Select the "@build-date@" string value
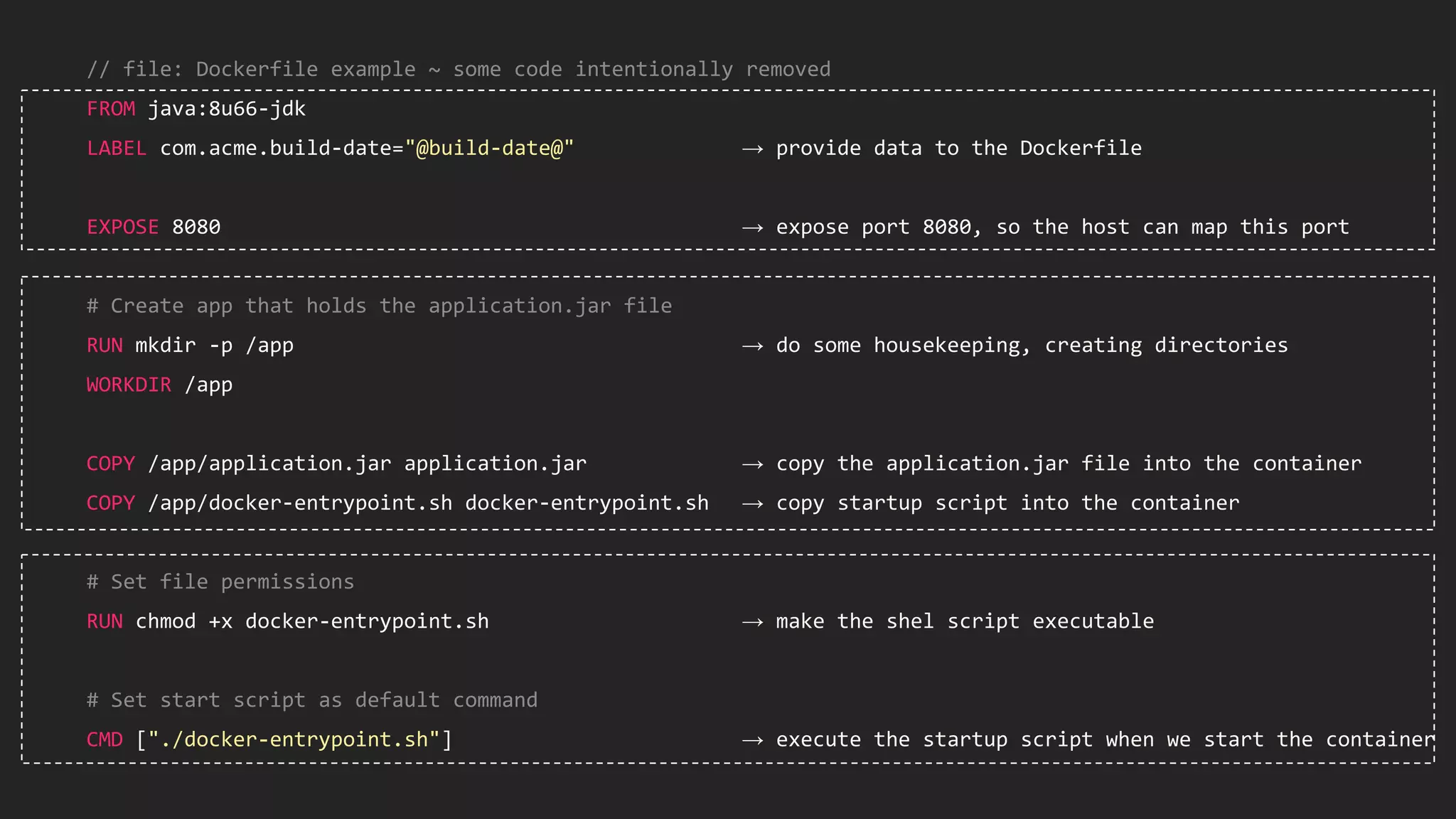The width and height of the screenshot is (1456, 819). 489,148
